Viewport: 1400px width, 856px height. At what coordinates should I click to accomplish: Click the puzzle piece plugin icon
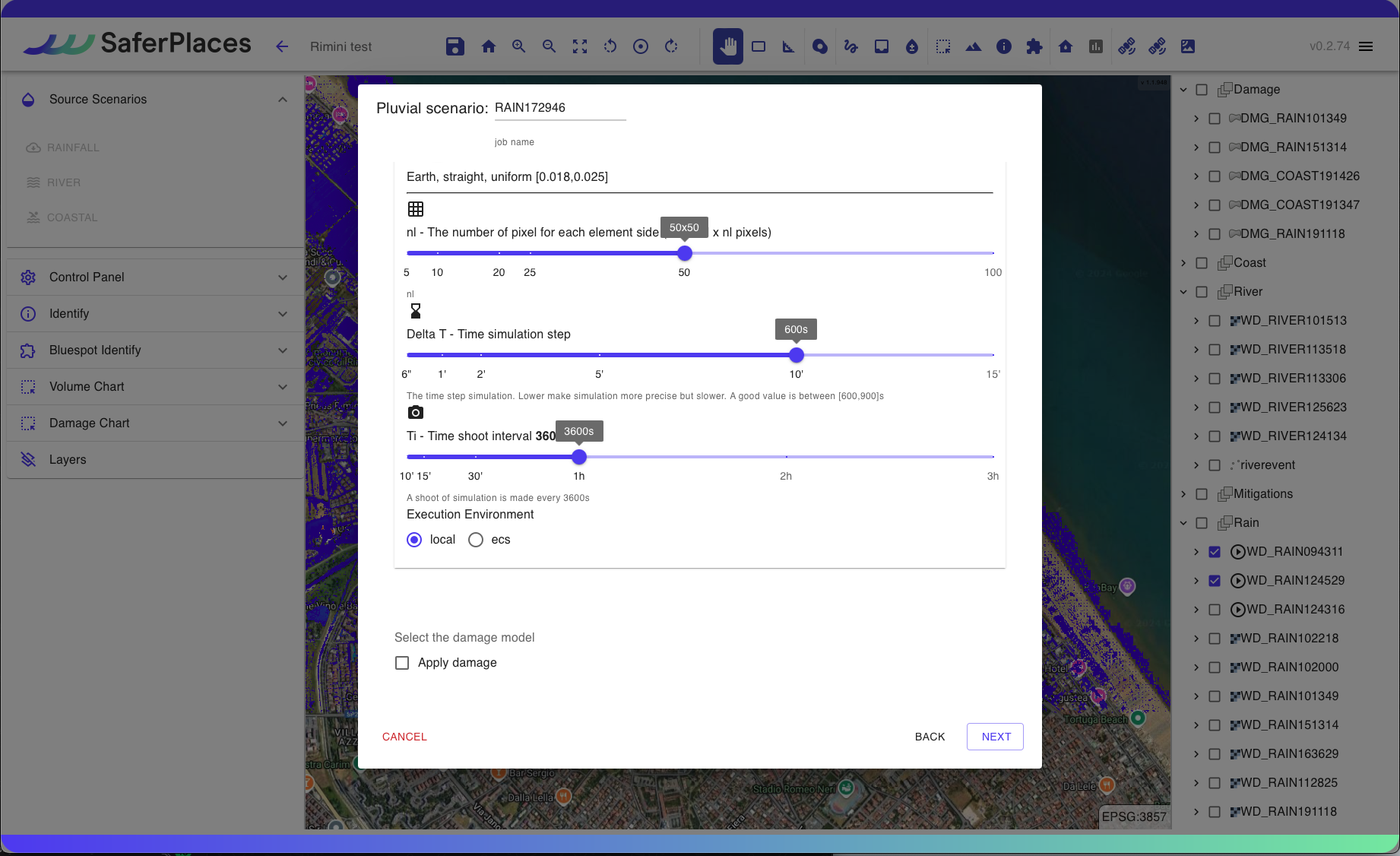(x=1034, y=46)
